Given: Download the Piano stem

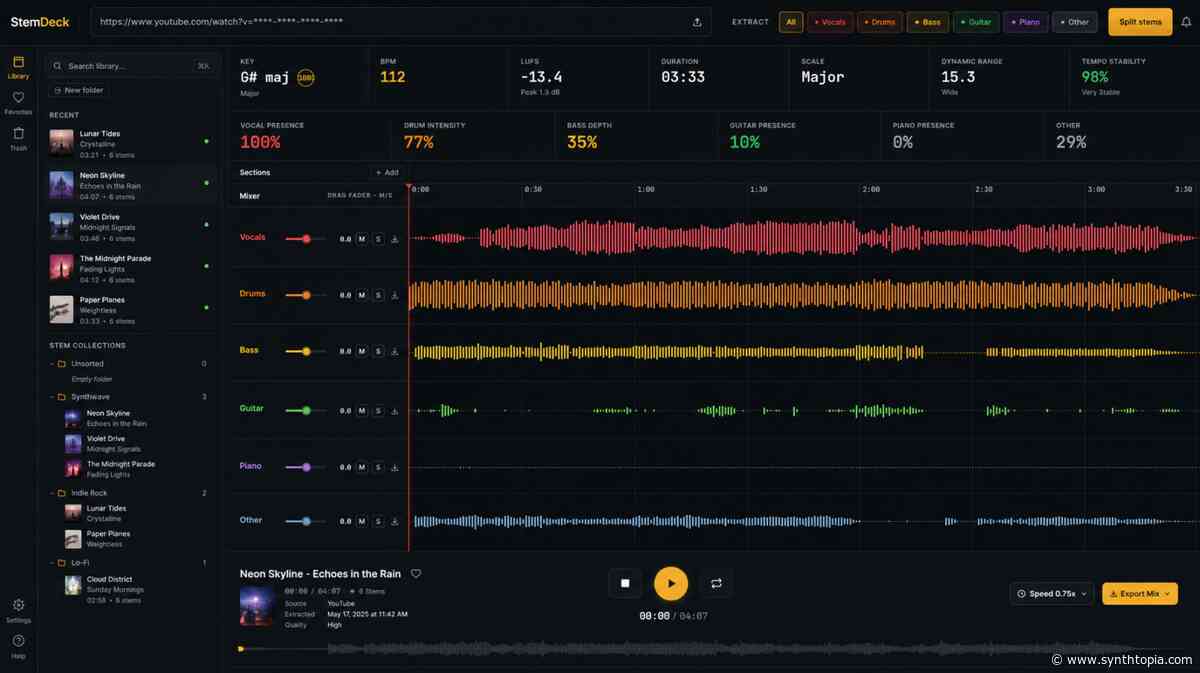Looking at the screenshot, I should (394, 467).
